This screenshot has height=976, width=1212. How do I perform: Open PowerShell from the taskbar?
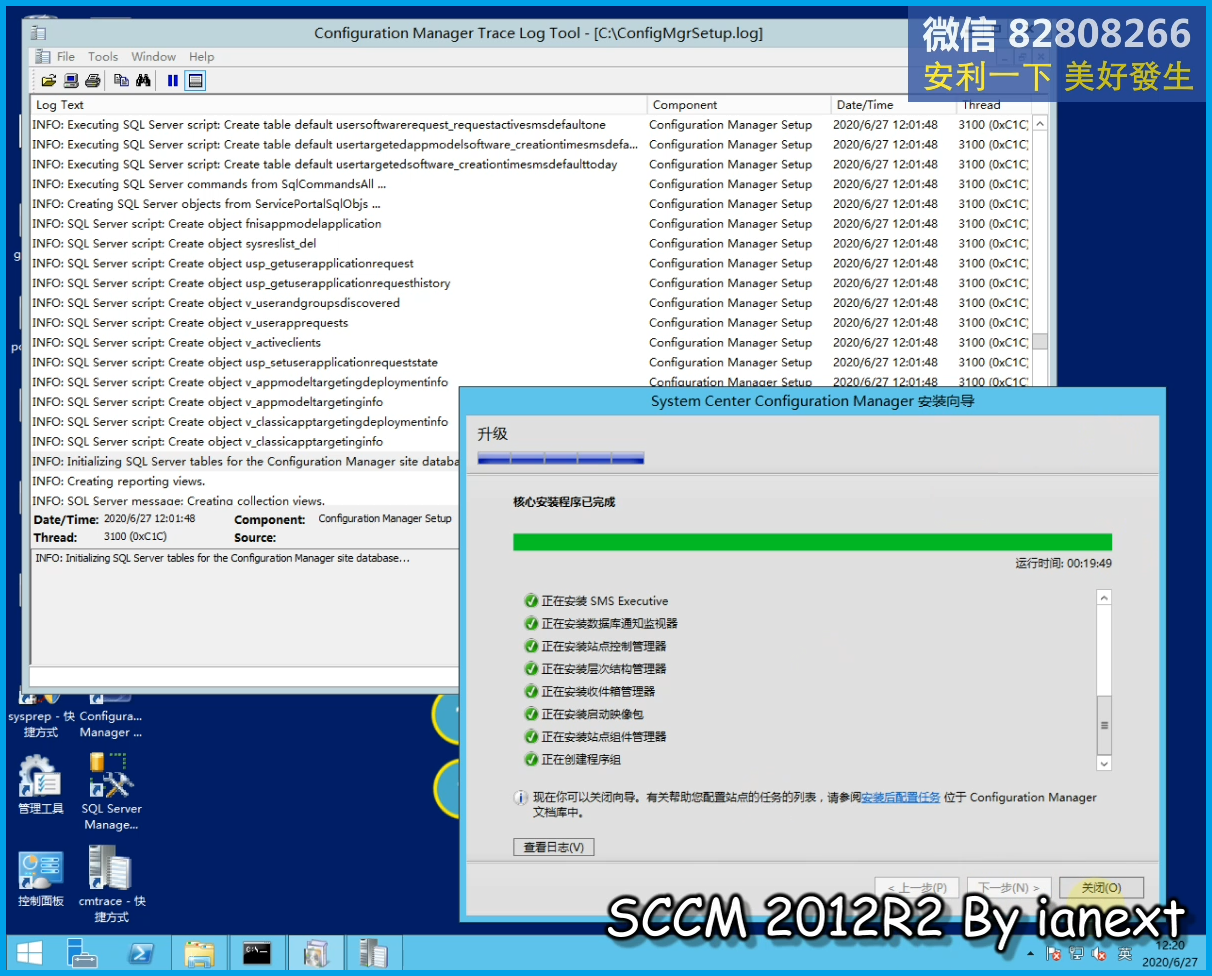click(139, 953)
